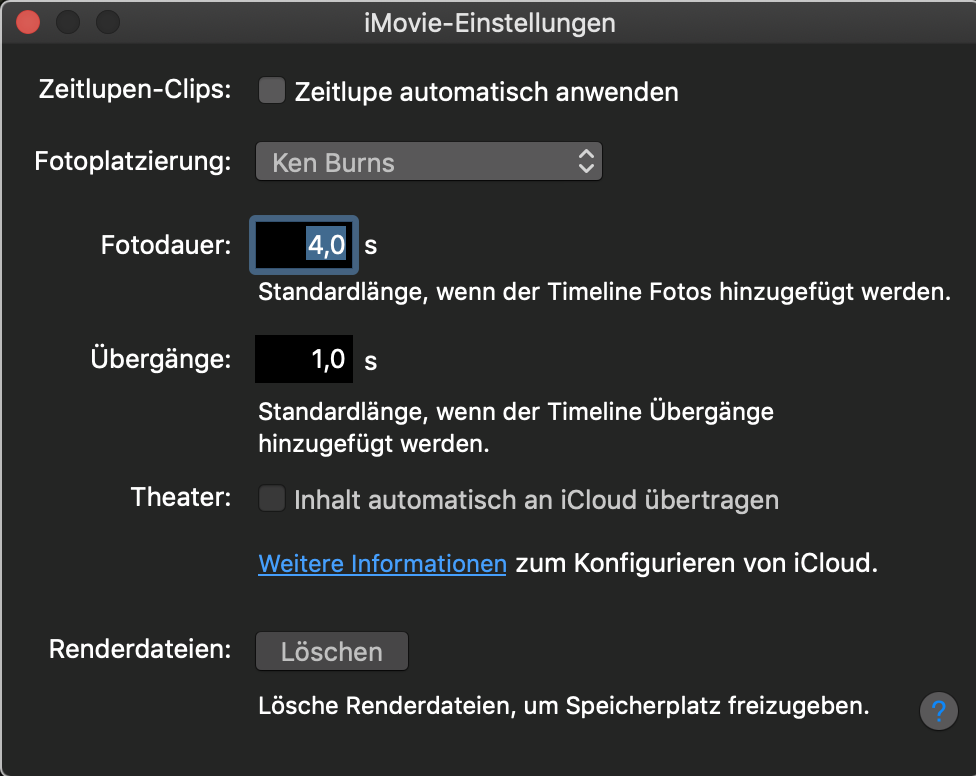Click 'Standardlänge, wenn der Timeline Fotos hinzugefügt werden.' text
Image resolution: width=976 pixels, height=776 pixels.
[604, 292]
